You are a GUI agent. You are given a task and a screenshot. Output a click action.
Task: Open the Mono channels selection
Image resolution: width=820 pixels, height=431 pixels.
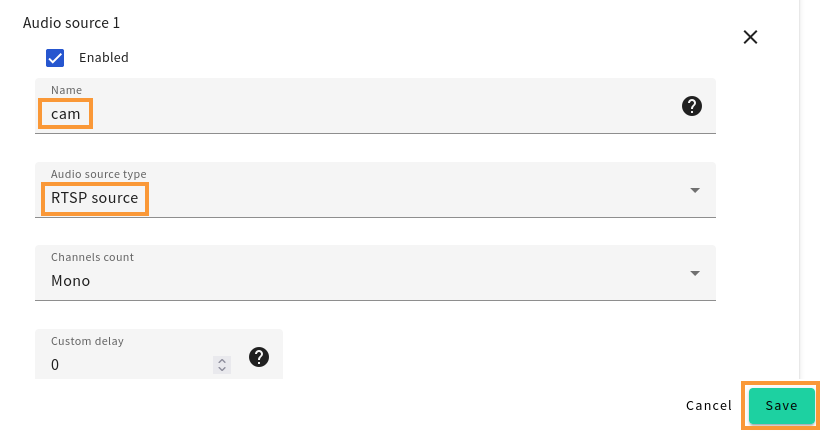click(375, 273)
